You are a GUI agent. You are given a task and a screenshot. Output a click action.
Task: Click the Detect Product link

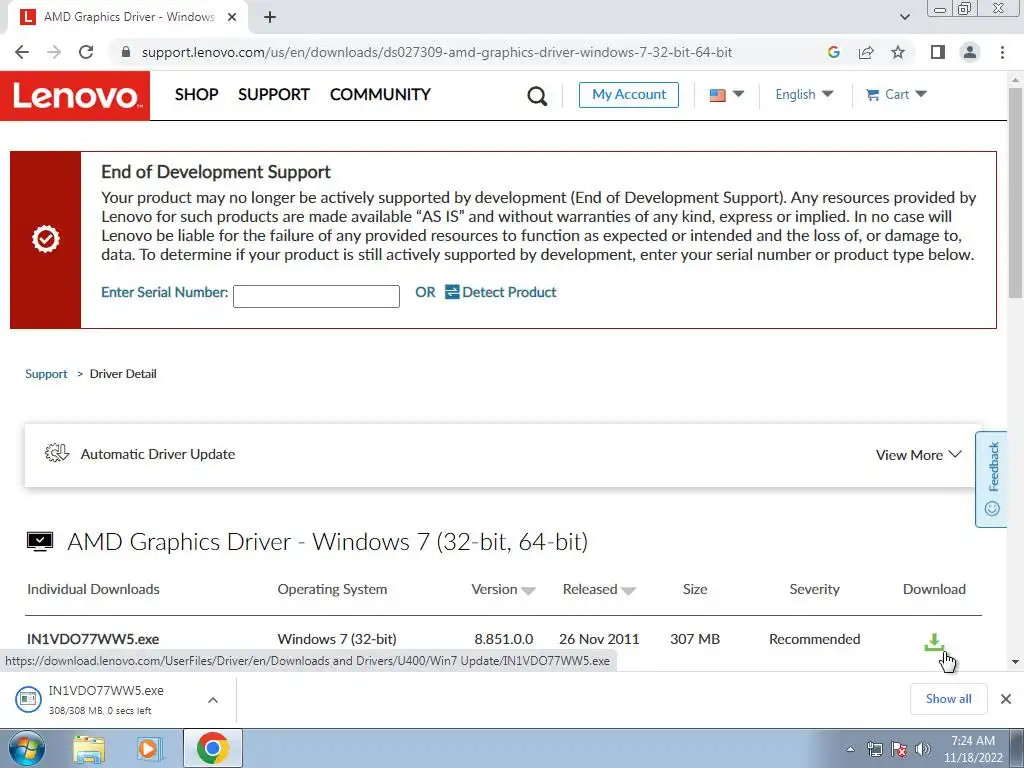tap(509, 292)
